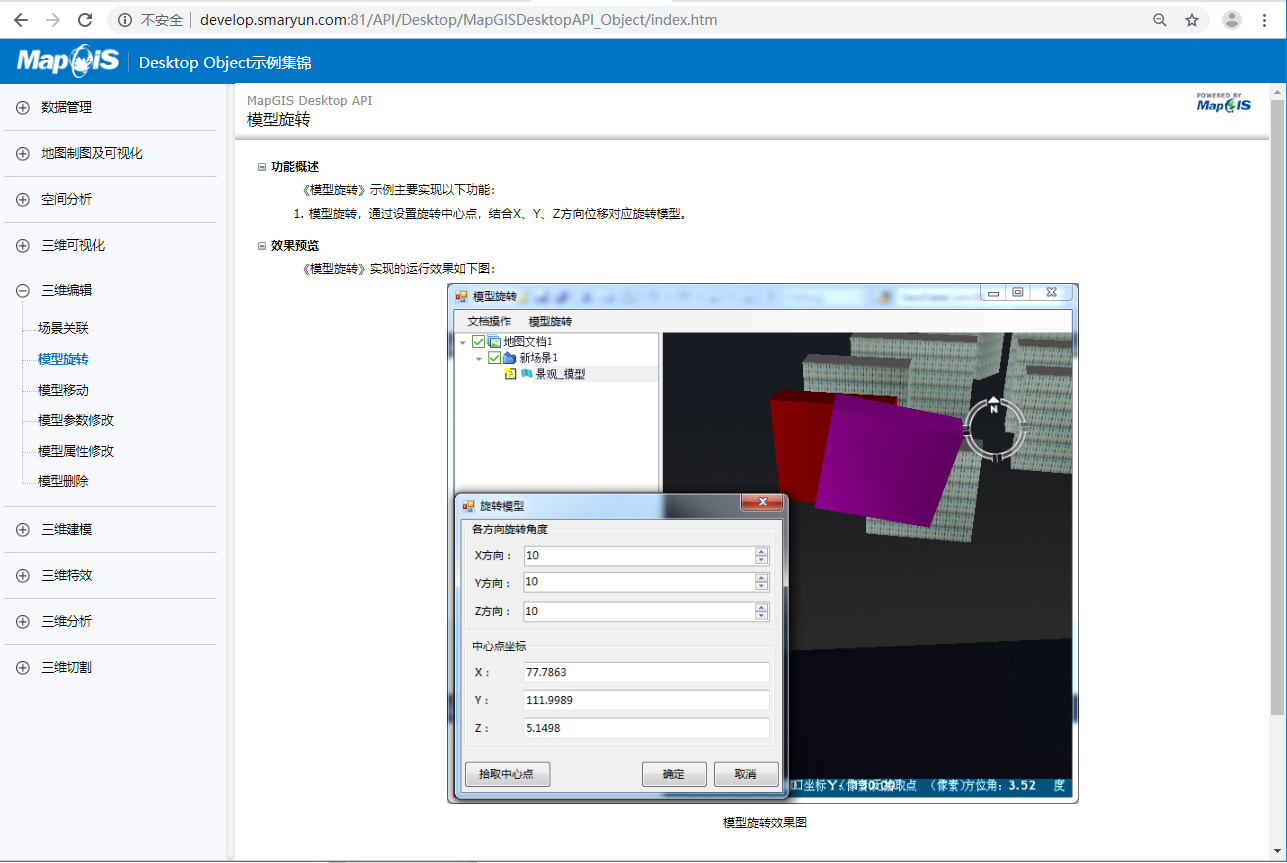Click the 三维可视化 category label
The height and width of the screenshot is (863, 1287).
73,245
